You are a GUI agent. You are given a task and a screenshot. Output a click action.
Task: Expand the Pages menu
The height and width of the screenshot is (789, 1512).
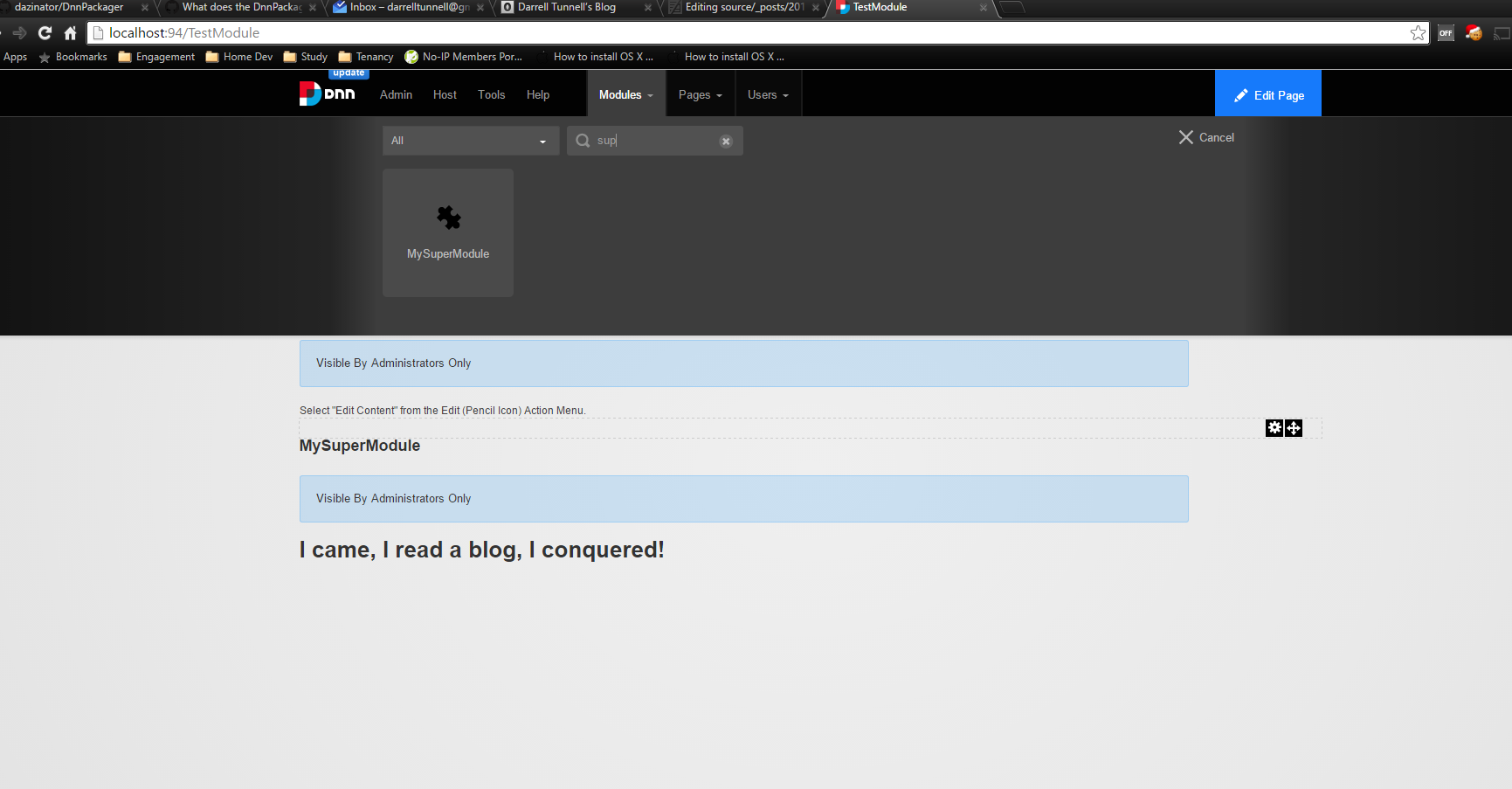tap(700, 94)
